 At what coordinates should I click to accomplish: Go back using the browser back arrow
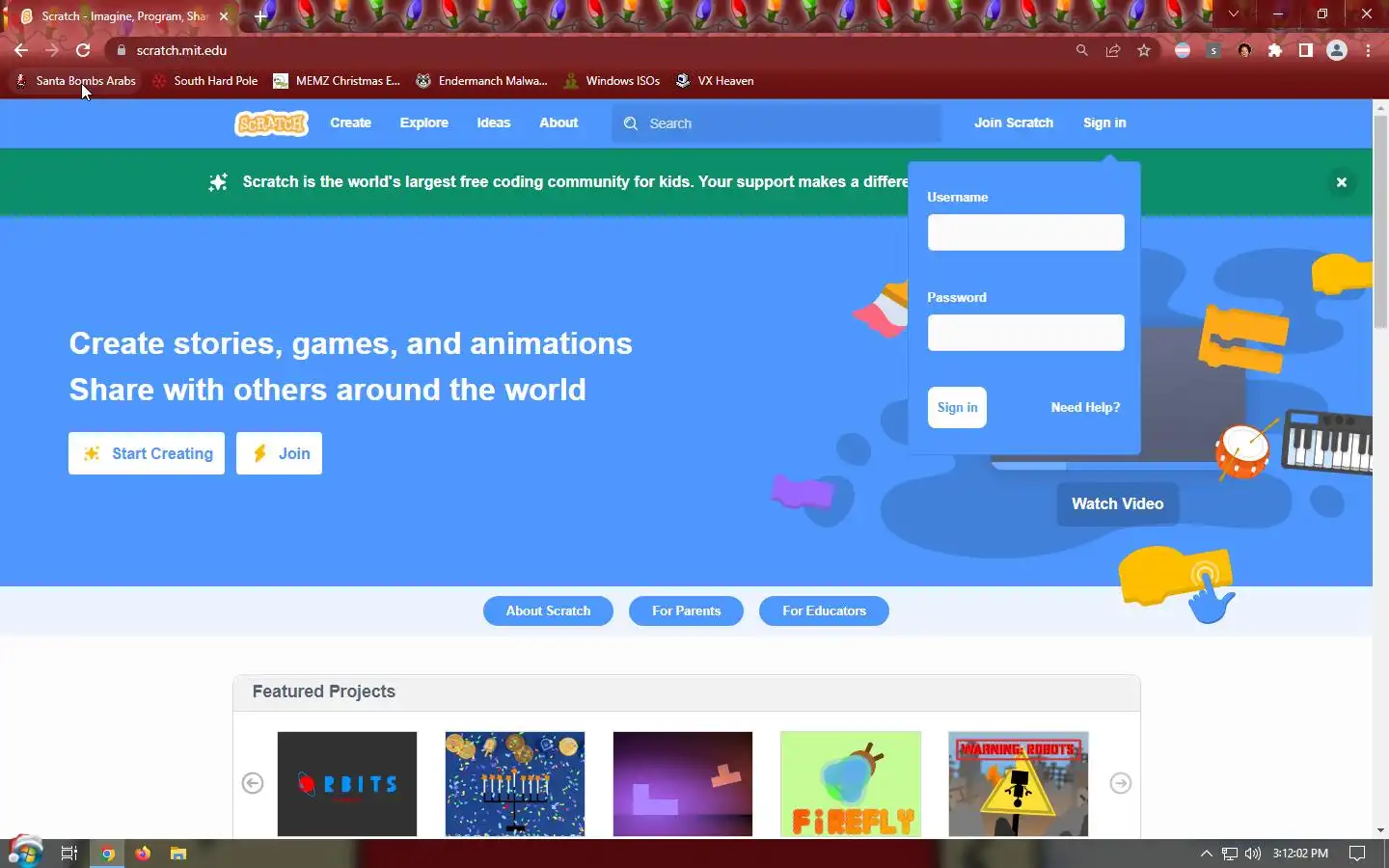[x=21, y=50]
